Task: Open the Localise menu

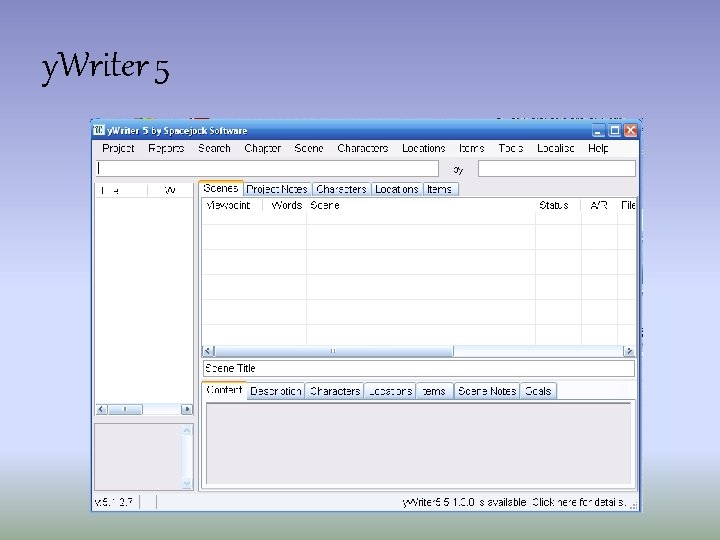Action: click(556, 148)
